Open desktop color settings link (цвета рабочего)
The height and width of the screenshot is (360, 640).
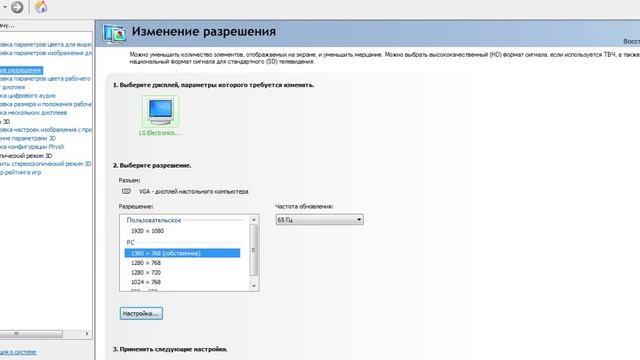click(x=45, y=78)
